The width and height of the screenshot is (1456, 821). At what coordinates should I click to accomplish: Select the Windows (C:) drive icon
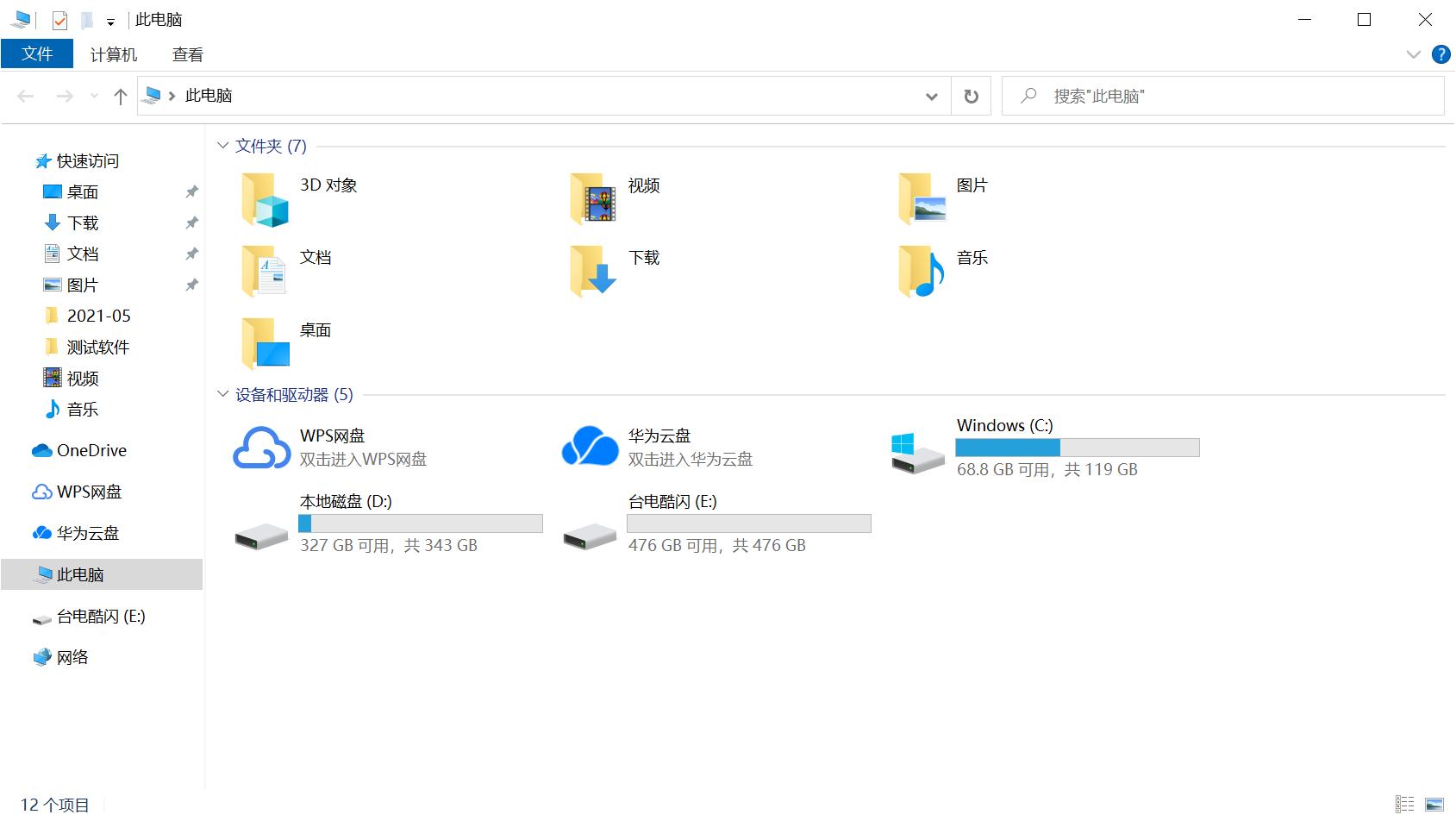(918, 454)
